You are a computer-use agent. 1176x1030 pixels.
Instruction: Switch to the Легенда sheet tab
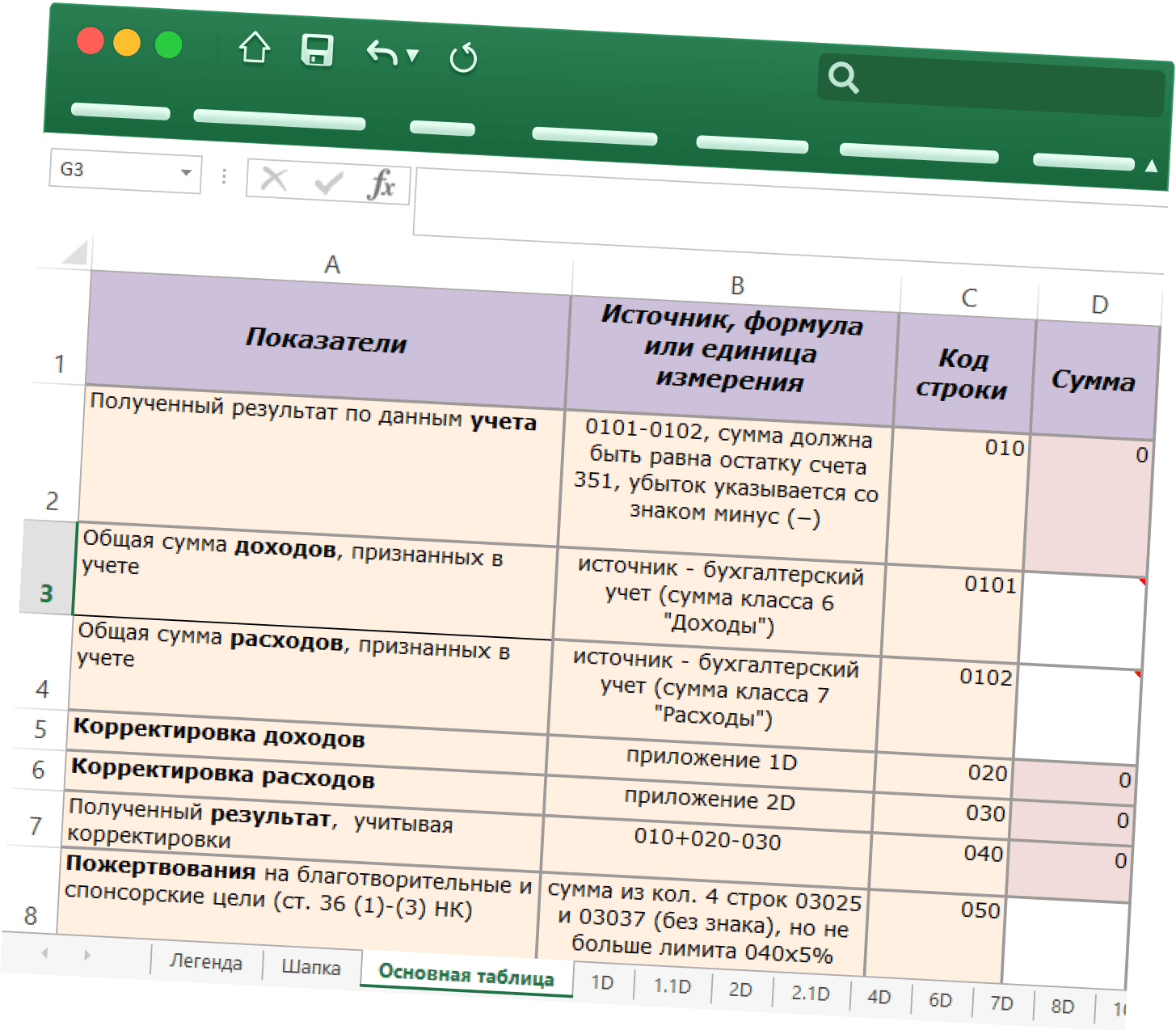tap(205, 962)
